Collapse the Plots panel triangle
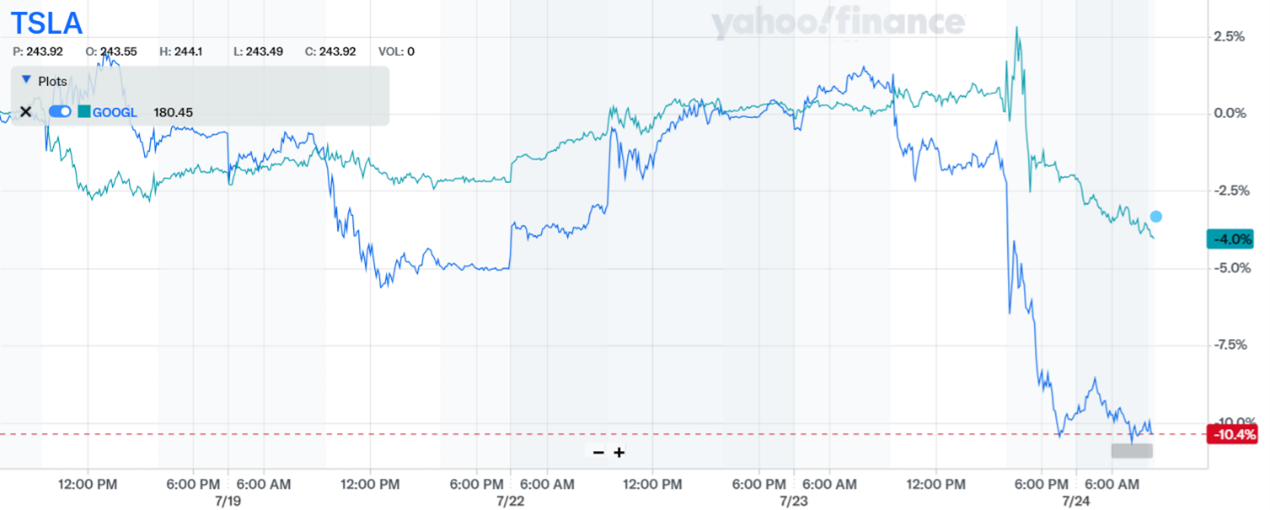 pyautogui.click(x=26, y=78)
